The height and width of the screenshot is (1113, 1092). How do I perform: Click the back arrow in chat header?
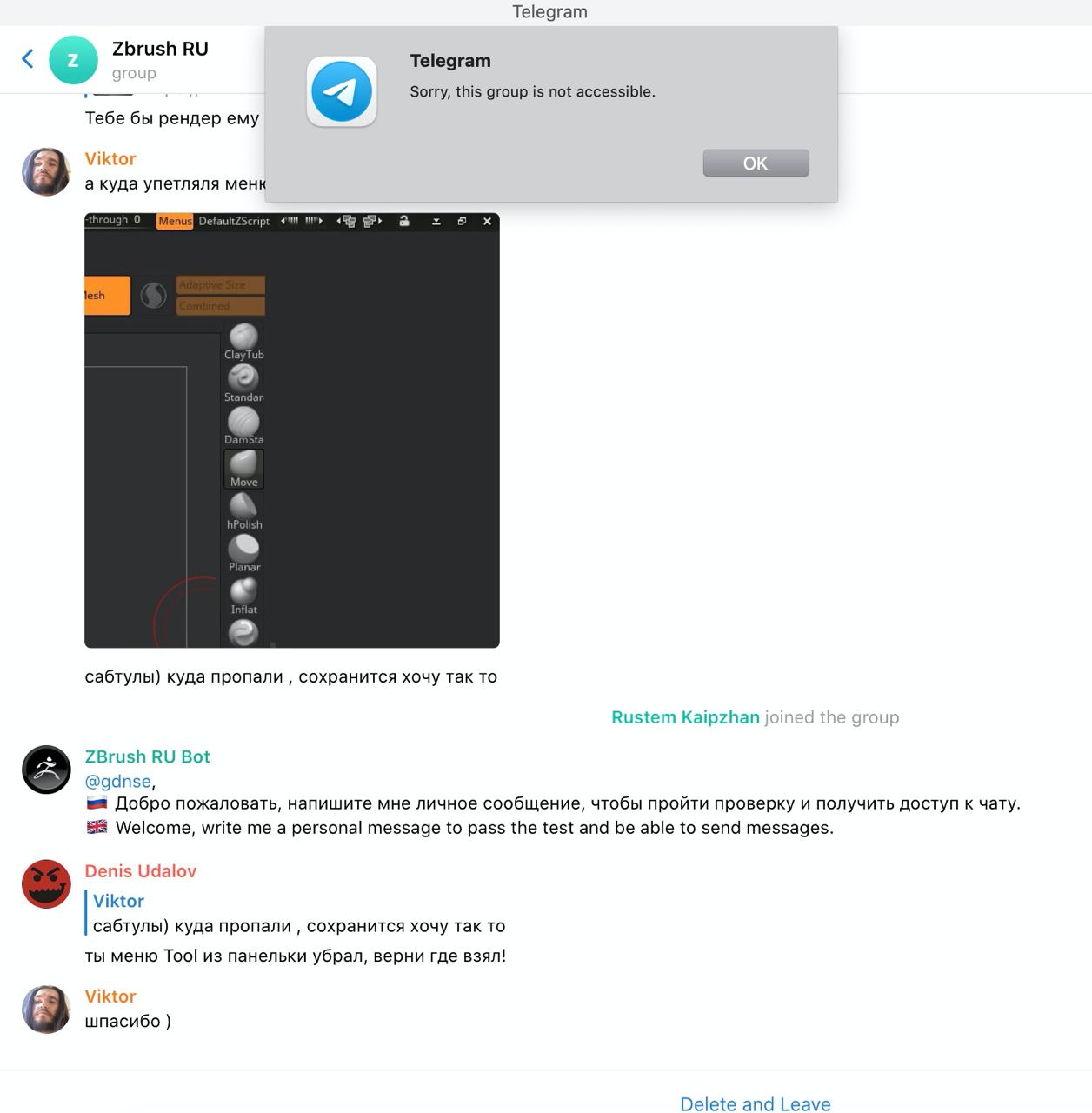coord(28,59)
